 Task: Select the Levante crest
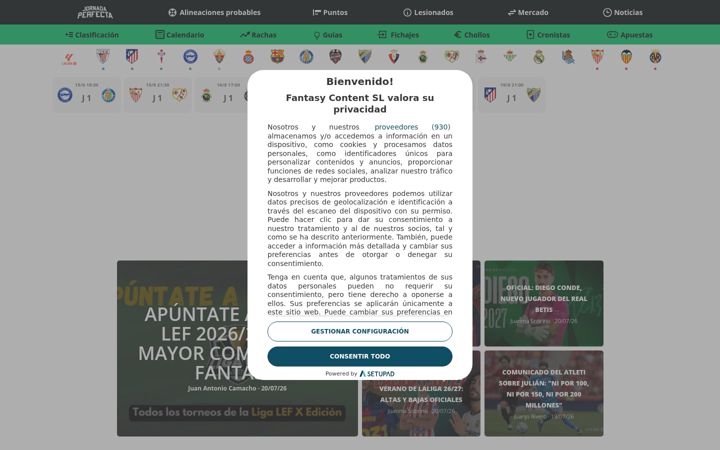[x=336, y=56]
